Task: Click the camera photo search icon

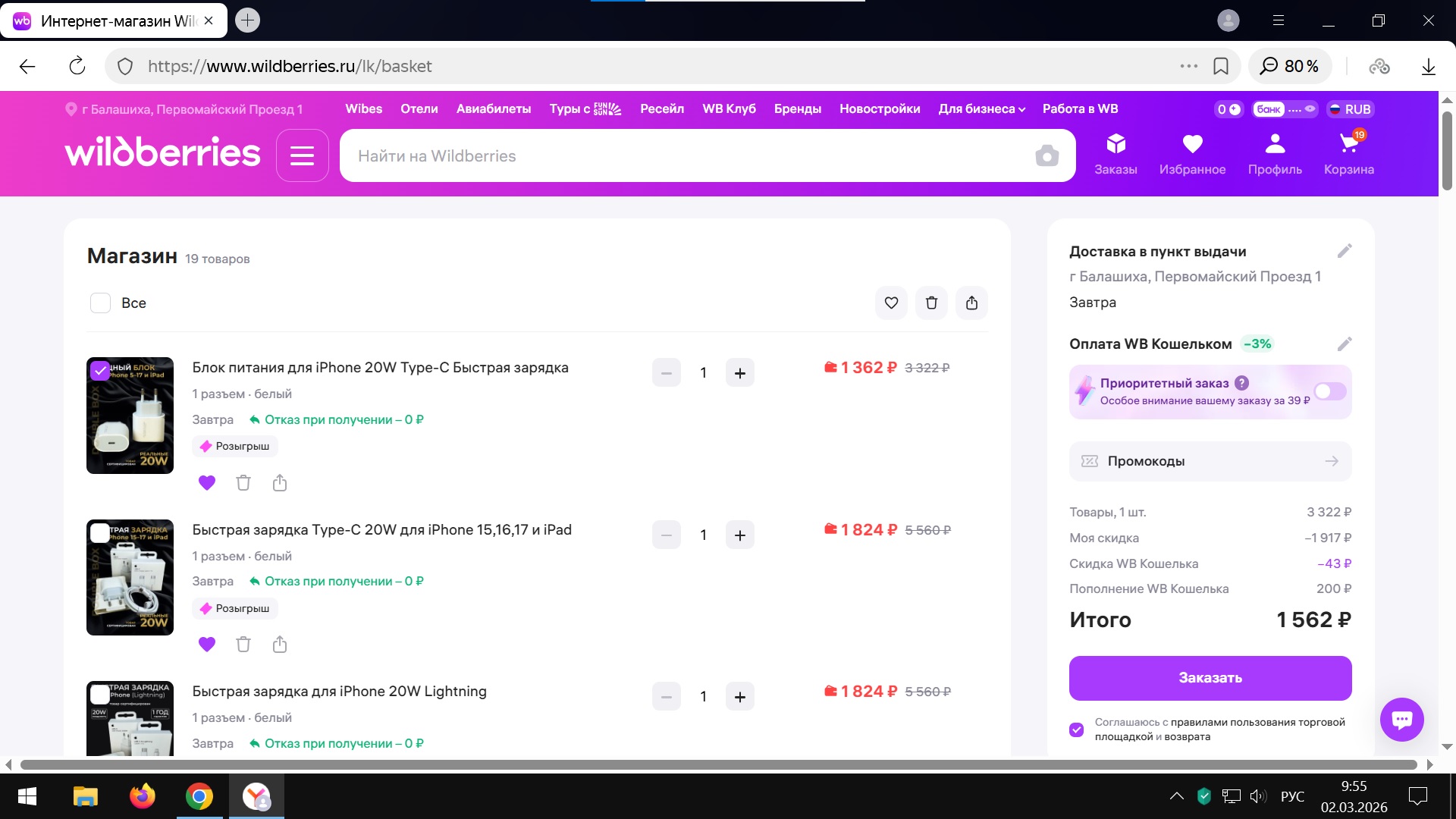Action: click(1046, 156)
